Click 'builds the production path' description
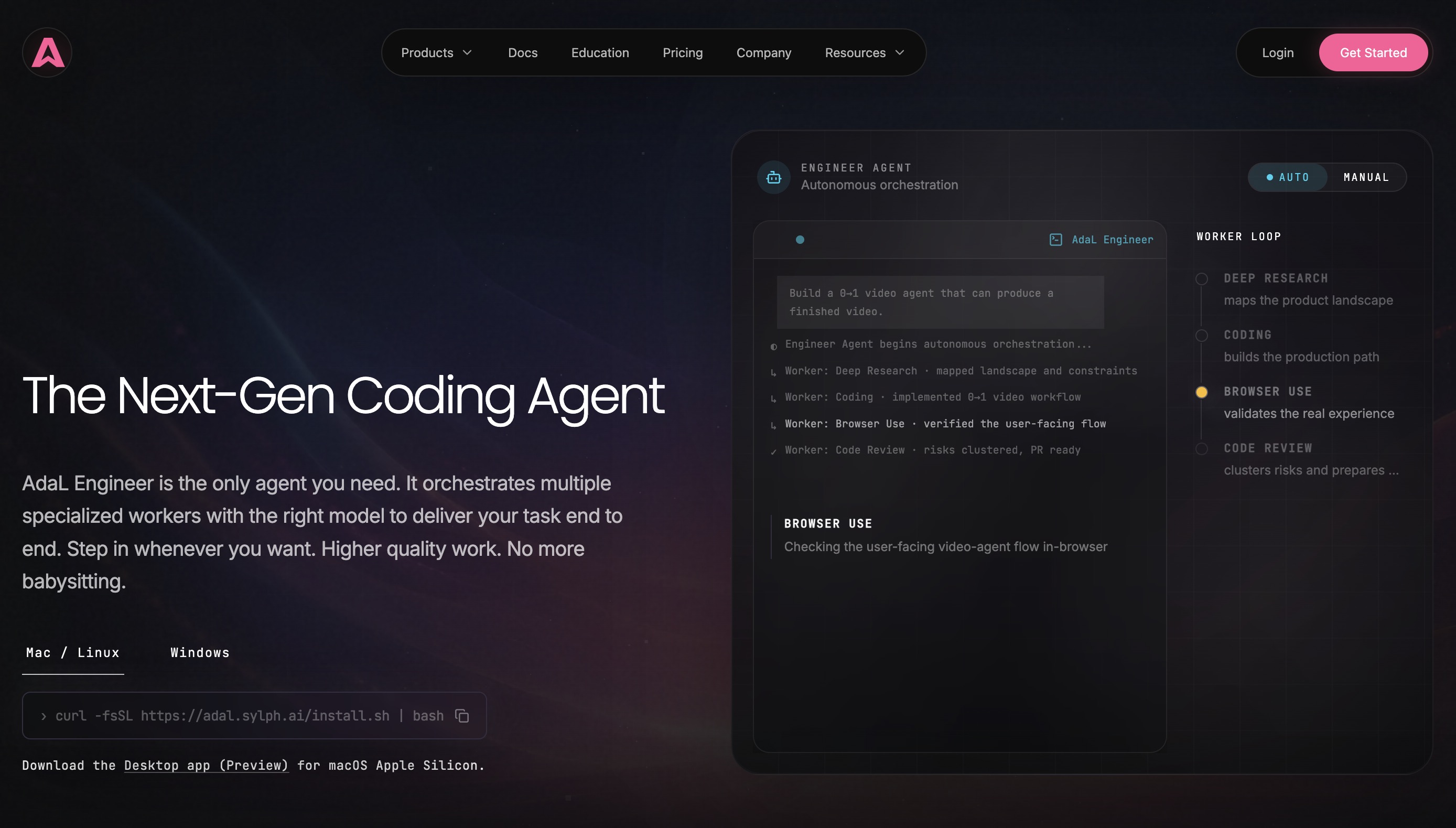Viewport: 1456px width, 828px height. pyautogui.click(x=1301, y=357)
